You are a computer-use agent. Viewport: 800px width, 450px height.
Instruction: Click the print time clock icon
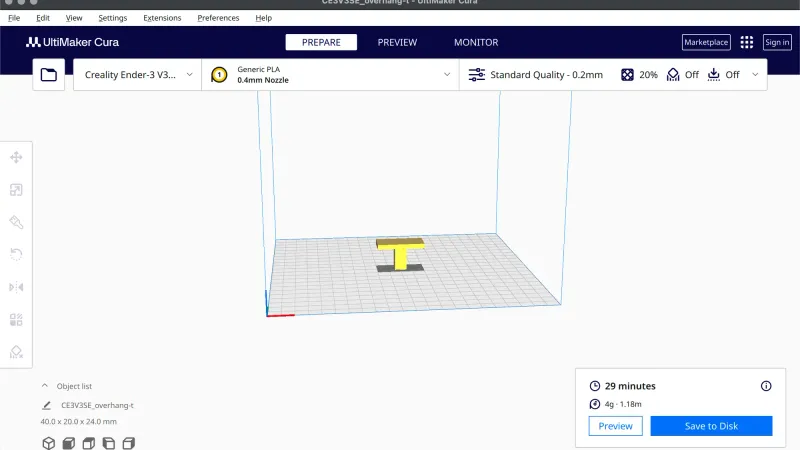(594, 386)
